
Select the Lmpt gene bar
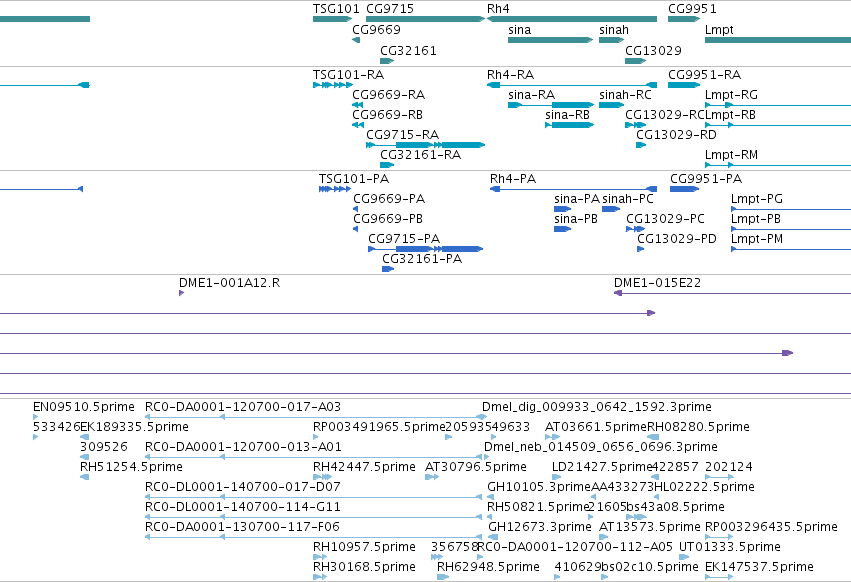coord(778,40)
